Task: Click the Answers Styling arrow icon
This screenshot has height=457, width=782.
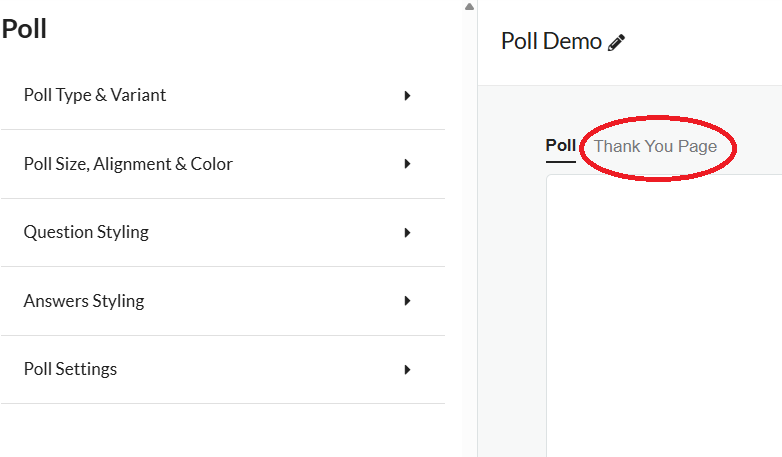Action: pos(407,301)
